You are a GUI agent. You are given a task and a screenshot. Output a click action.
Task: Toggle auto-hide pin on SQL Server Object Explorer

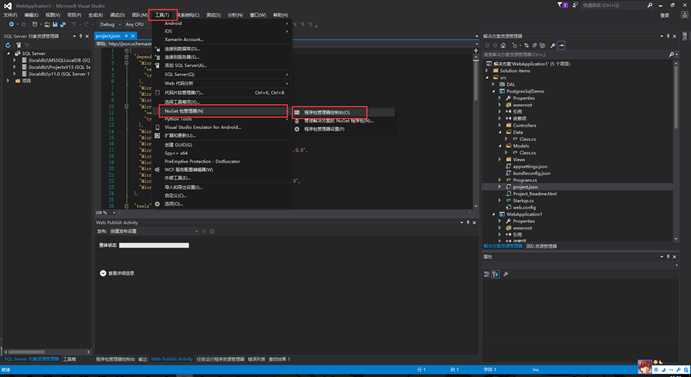[81, 36]
